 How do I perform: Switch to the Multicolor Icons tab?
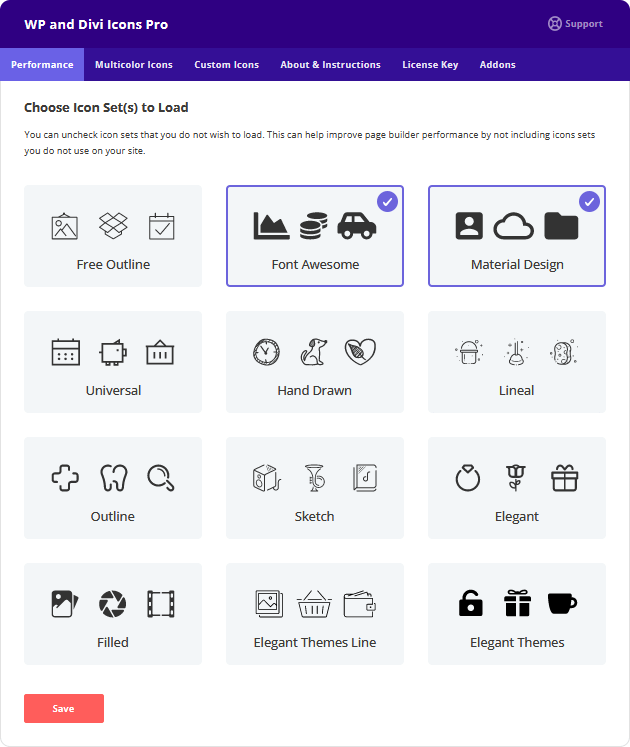134,65
